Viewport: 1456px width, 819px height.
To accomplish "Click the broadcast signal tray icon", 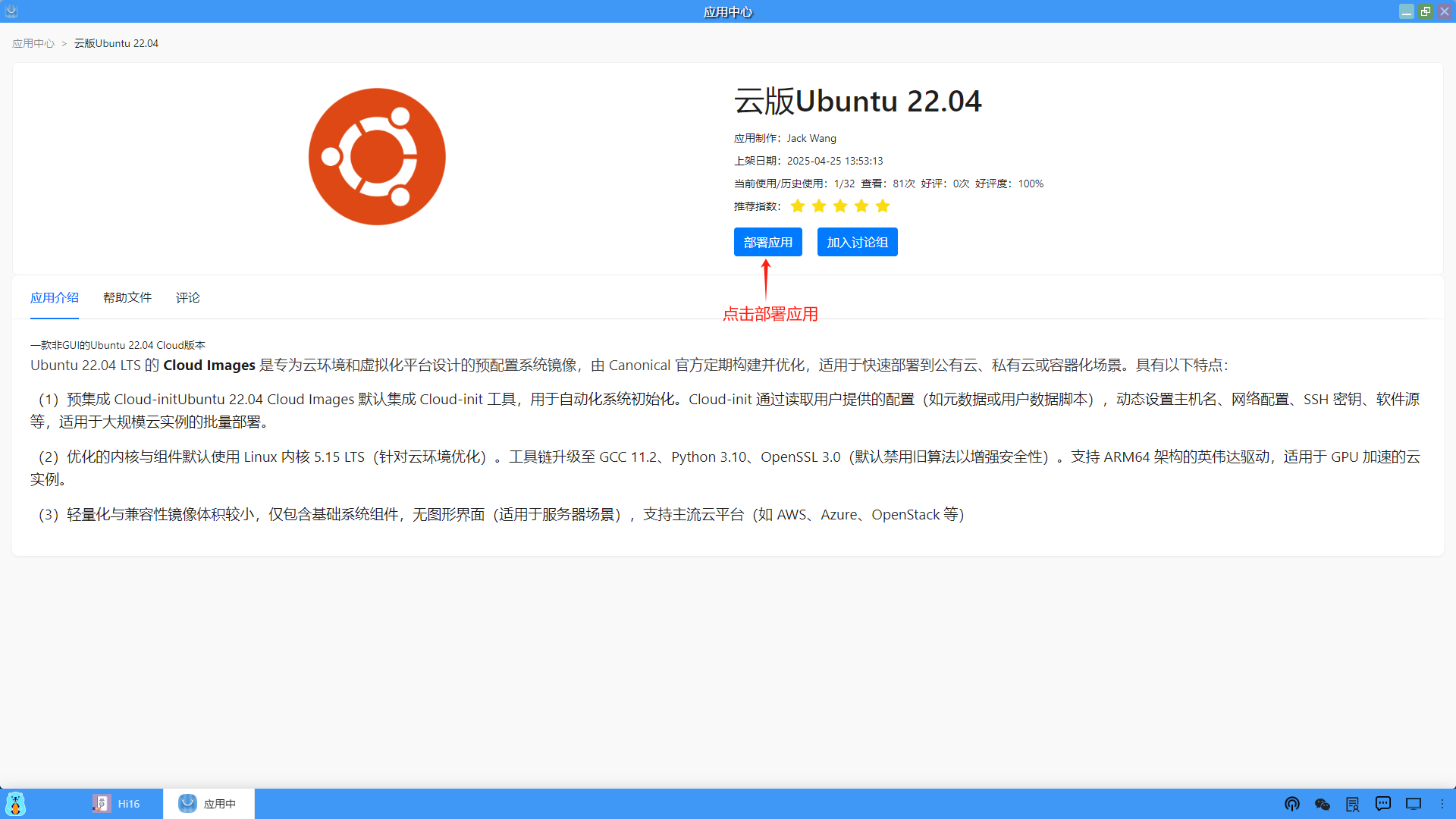I will 1292,804.
